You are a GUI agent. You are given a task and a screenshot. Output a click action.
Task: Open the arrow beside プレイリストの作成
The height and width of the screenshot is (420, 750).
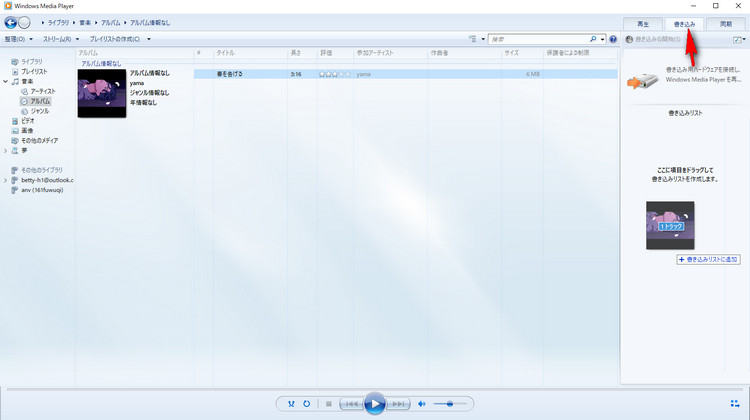[149, 39]
